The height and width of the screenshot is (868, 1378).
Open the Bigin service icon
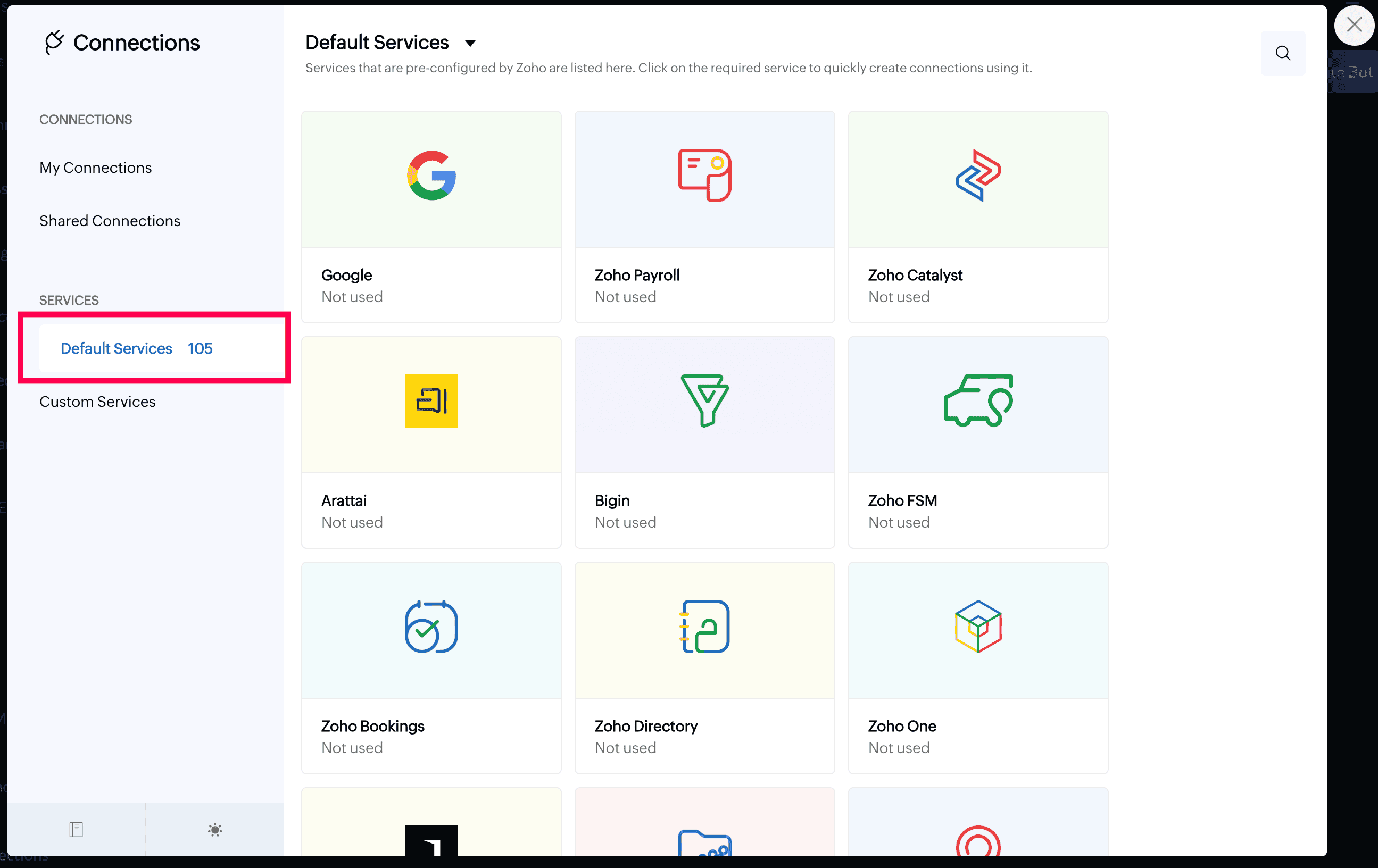[x=704, y=400]
